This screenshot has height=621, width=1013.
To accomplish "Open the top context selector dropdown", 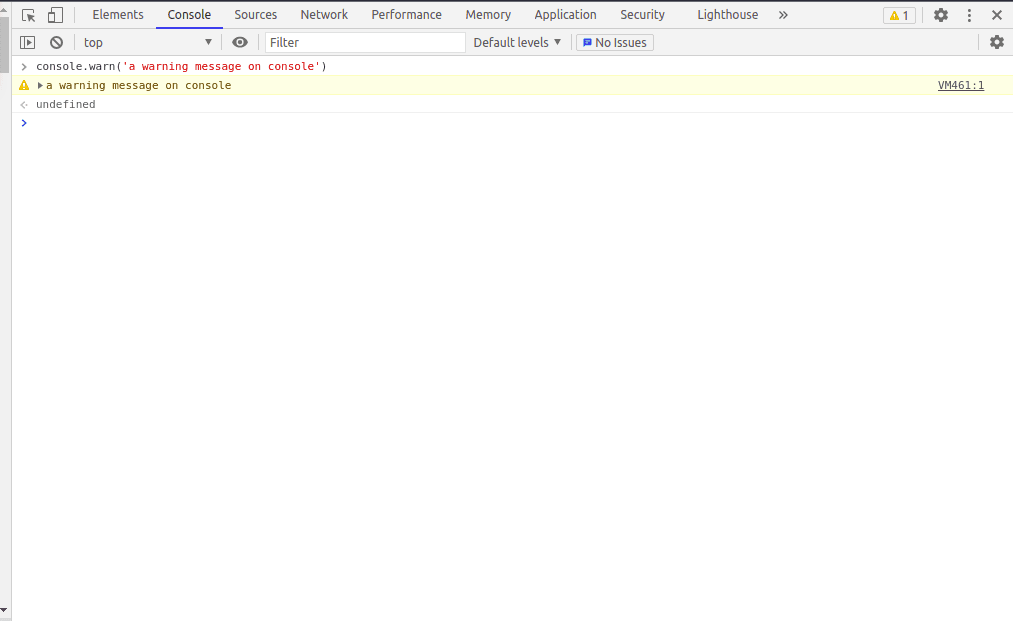I will [148, 43].
